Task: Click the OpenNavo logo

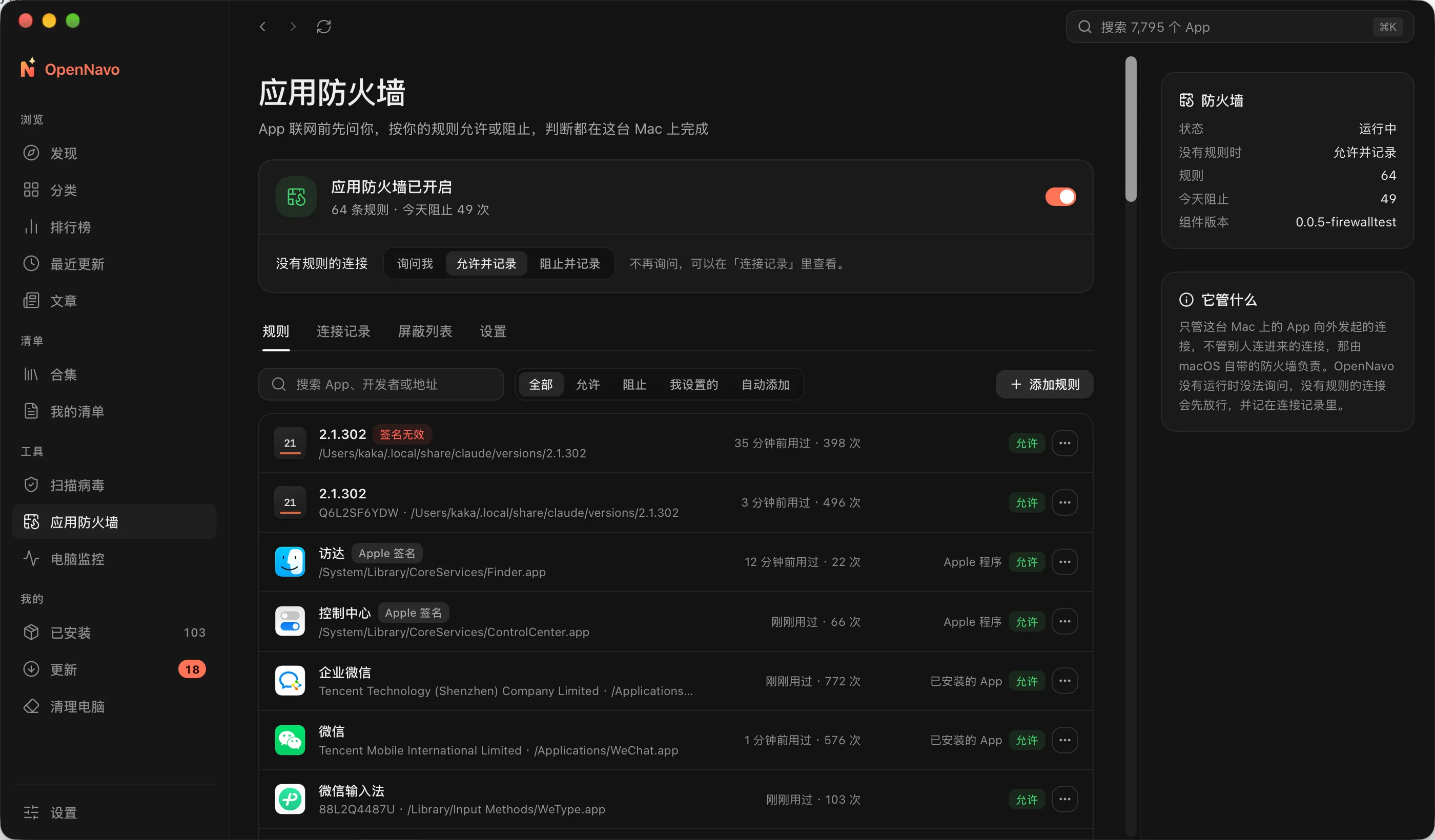Action: pos(70,69)
